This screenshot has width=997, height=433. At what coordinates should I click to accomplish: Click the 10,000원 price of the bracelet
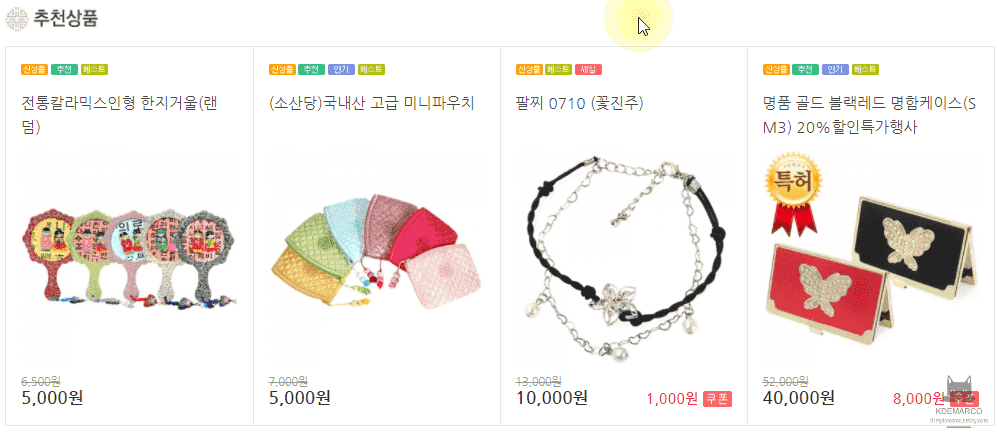(552, 398)
